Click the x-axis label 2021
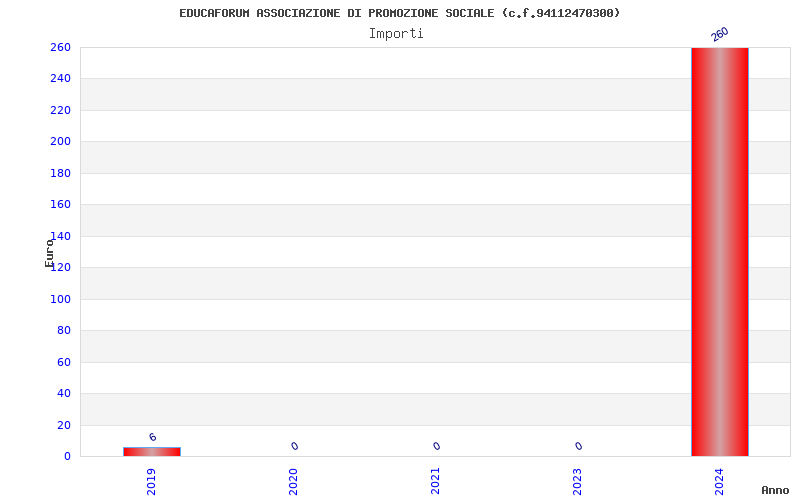 coord(435,482)
